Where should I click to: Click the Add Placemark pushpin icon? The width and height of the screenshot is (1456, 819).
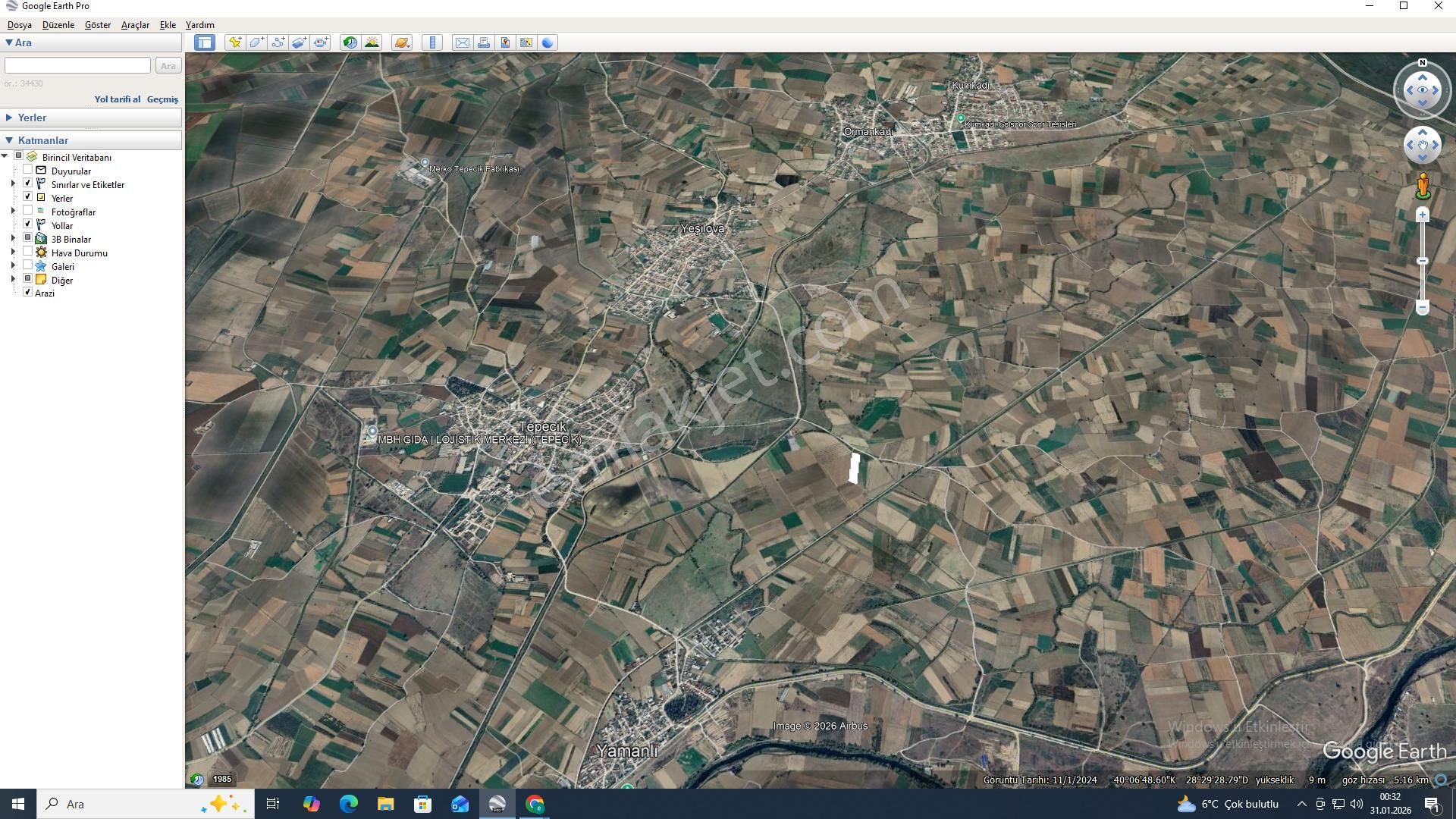point(235,42)
